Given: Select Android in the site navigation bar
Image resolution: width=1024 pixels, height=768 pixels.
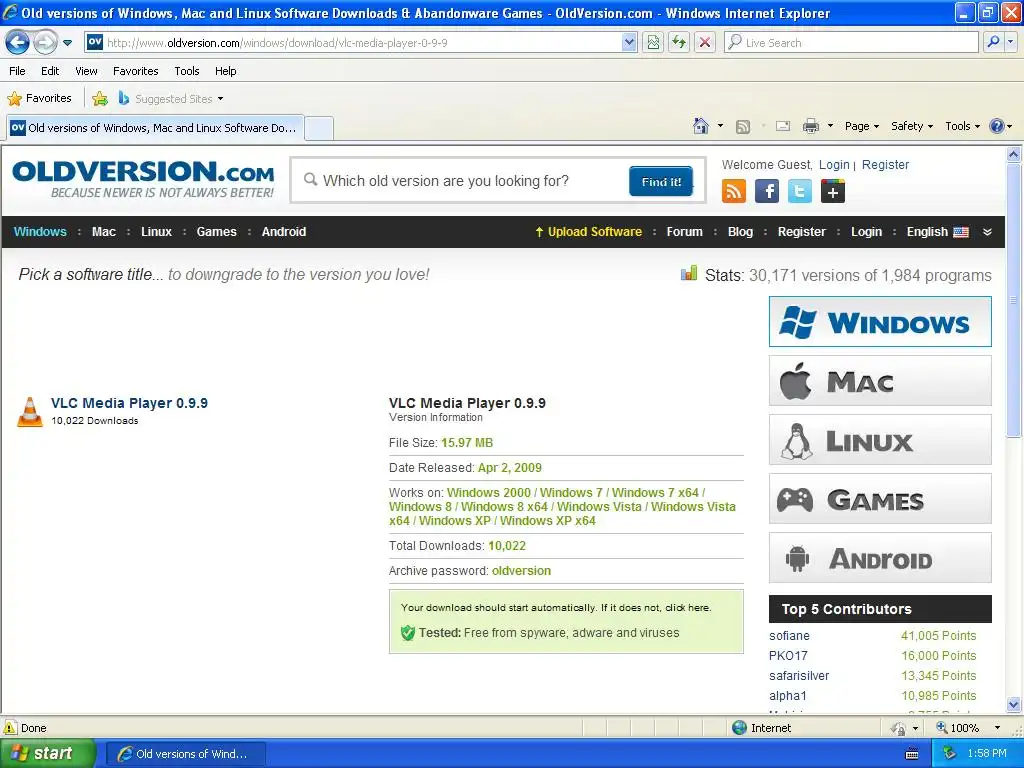Looking at the screenshot, I should click(x=284, y=232).
